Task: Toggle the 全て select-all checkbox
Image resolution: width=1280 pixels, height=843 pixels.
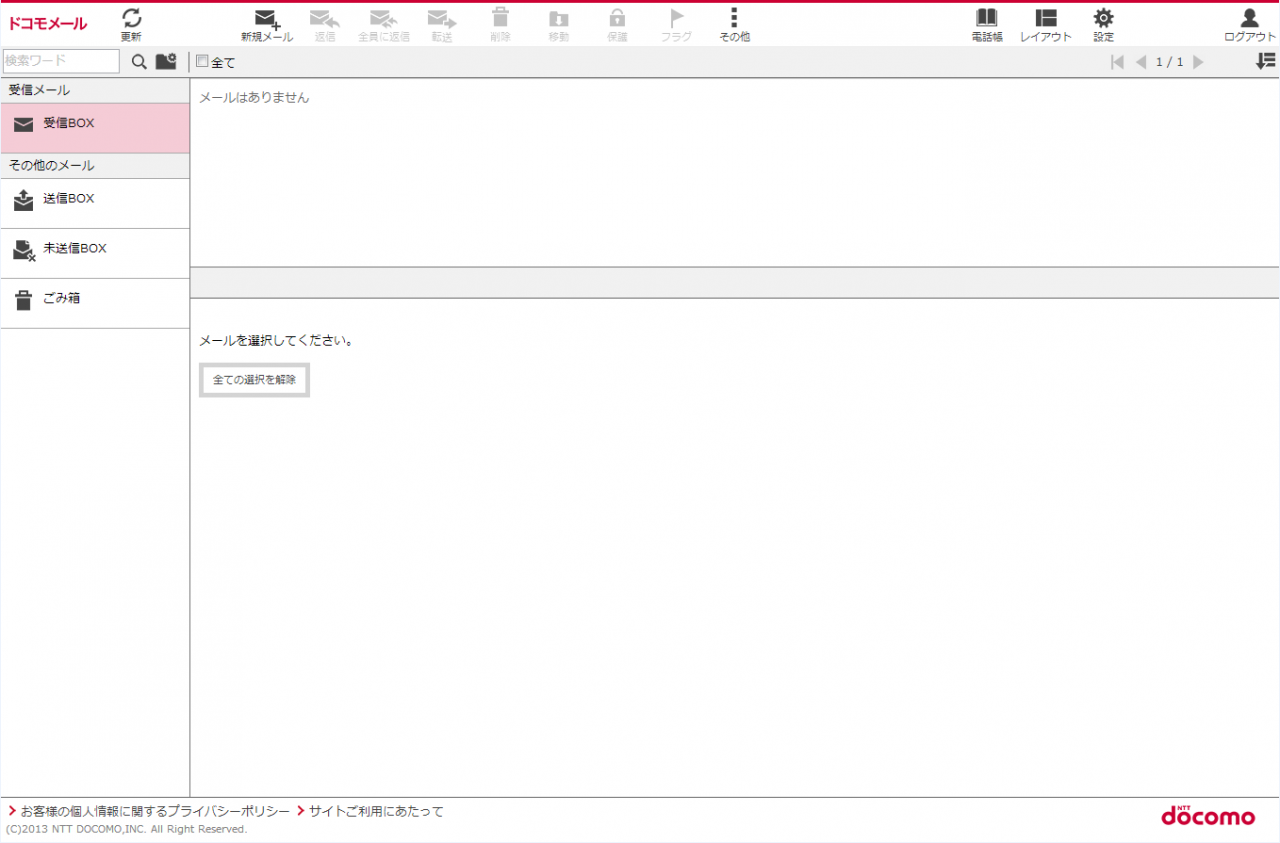Action: coord(202,61)
